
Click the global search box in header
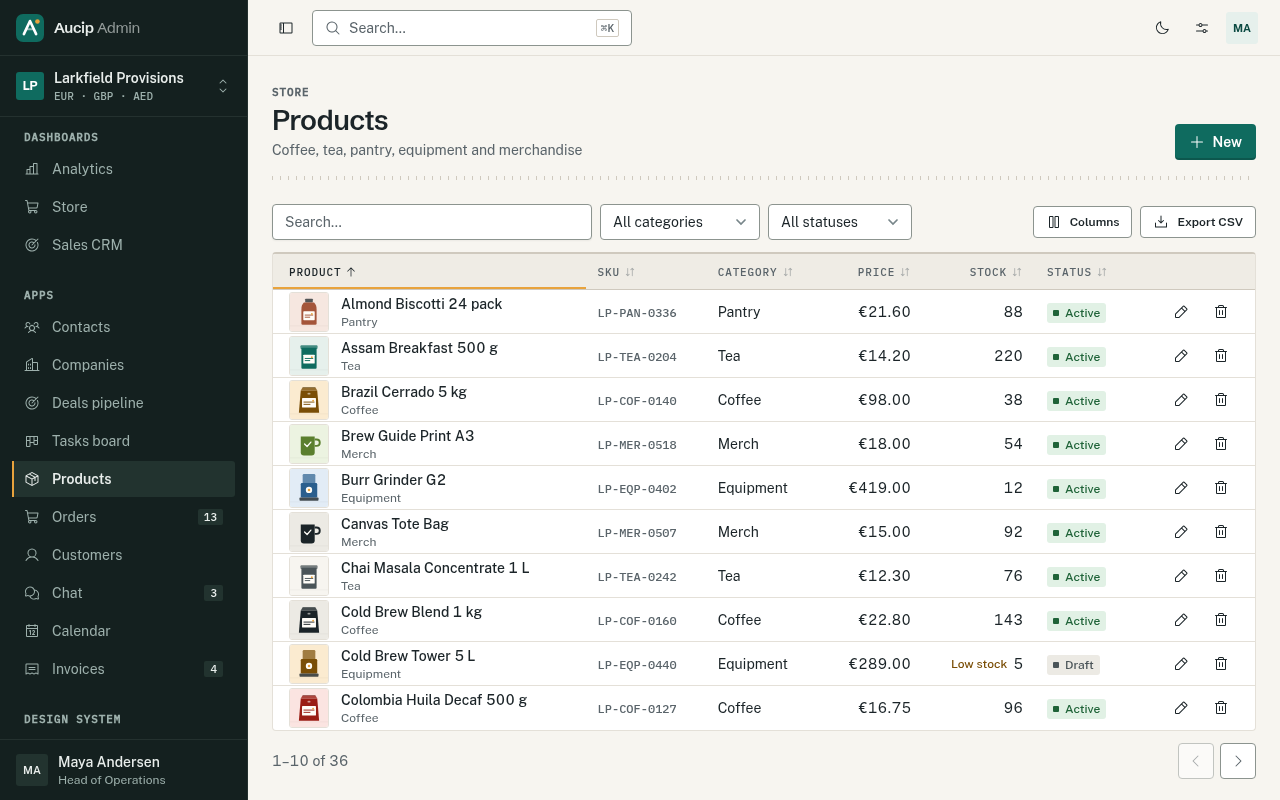tap(472, 28)
